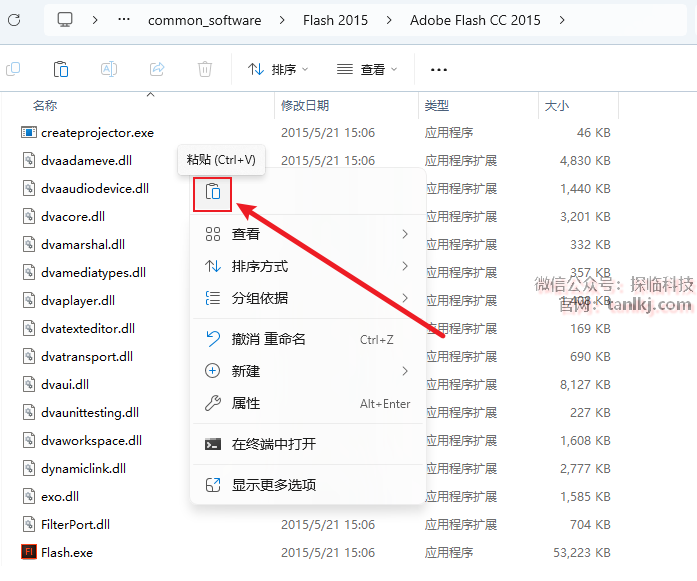Click the Paste icon in context menu
Screen dimensions: 697x581
point(212,194)
